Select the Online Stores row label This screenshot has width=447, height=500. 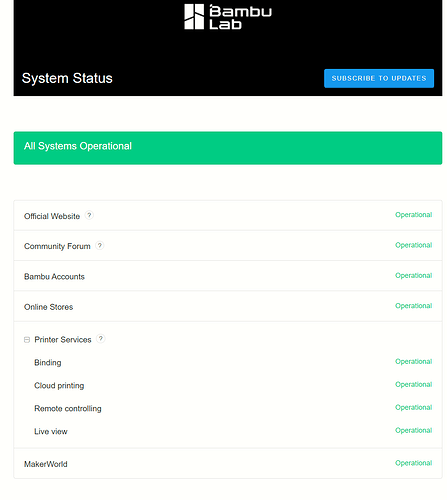click(48, 307)
